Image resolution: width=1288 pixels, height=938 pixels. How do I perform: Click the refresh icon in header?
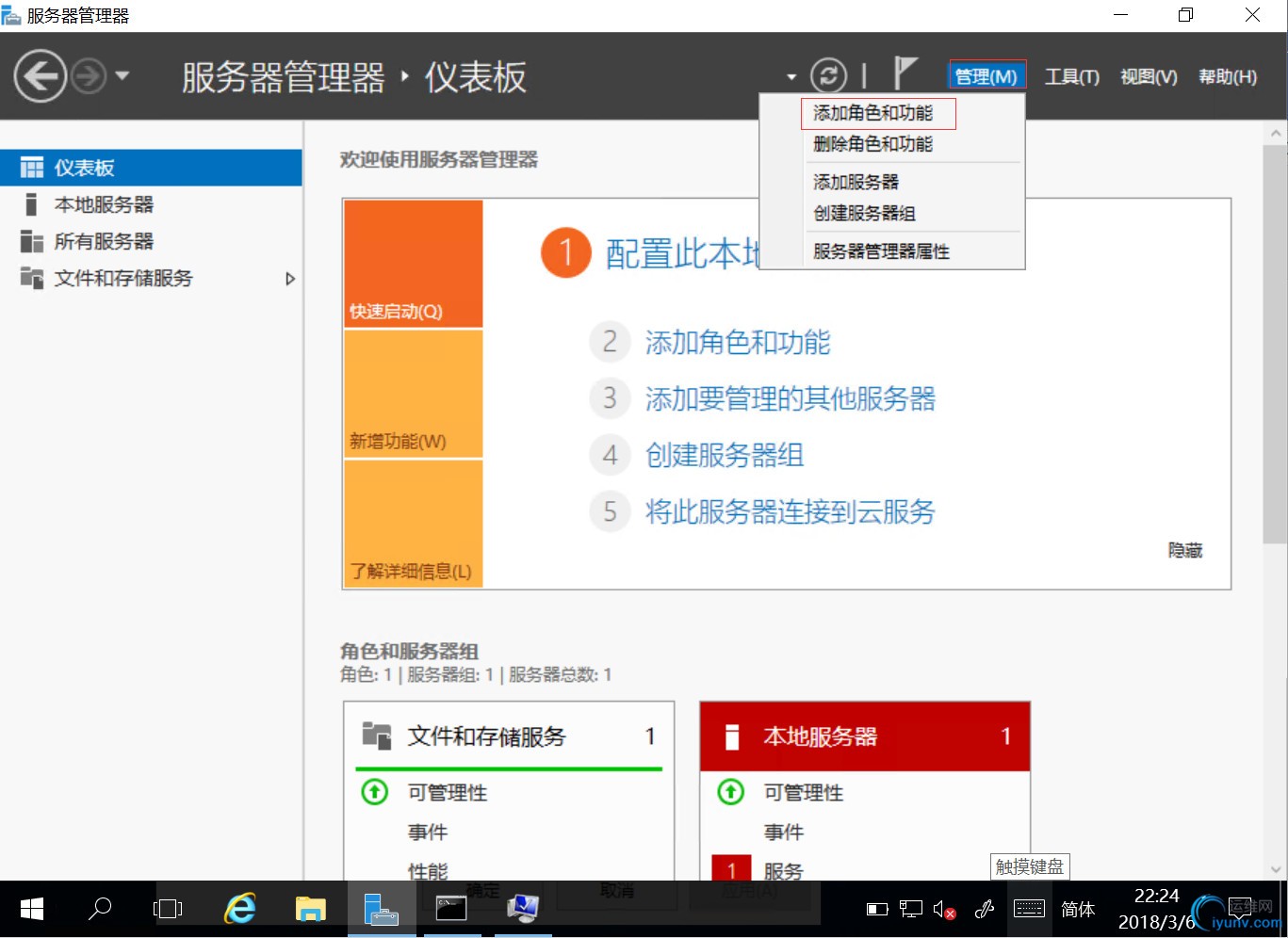coord(829,75)
